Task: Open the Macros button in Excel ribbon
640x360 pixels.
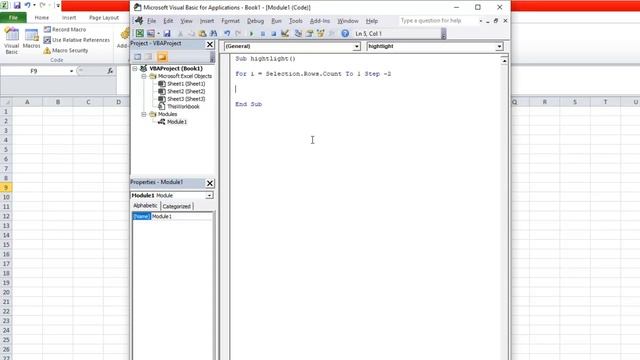Action: [31, 39]
